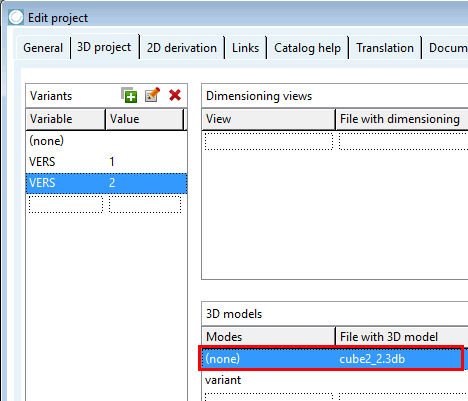Click the empty Value input cell

145,204
